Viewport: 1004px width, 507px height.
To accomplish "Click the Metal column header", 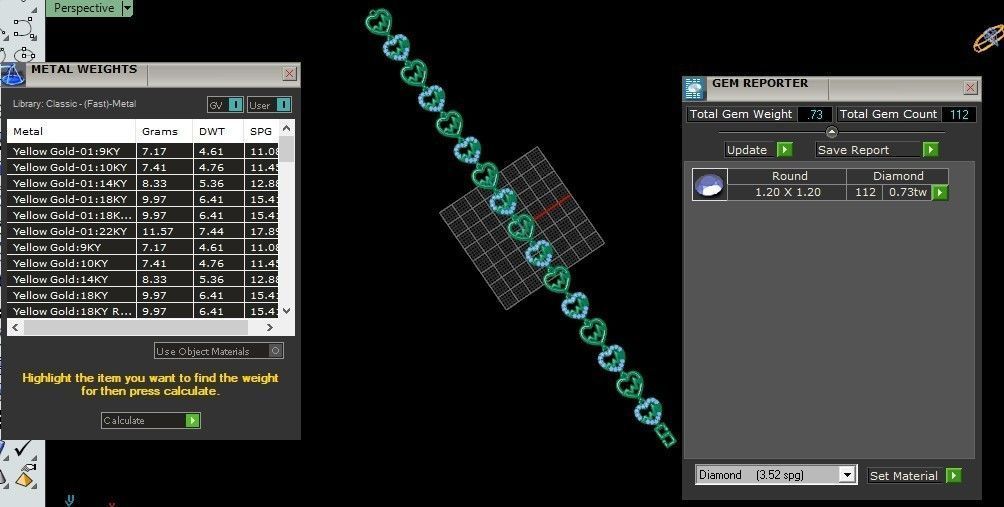I will pyautogui.click(x=71, y=131).
